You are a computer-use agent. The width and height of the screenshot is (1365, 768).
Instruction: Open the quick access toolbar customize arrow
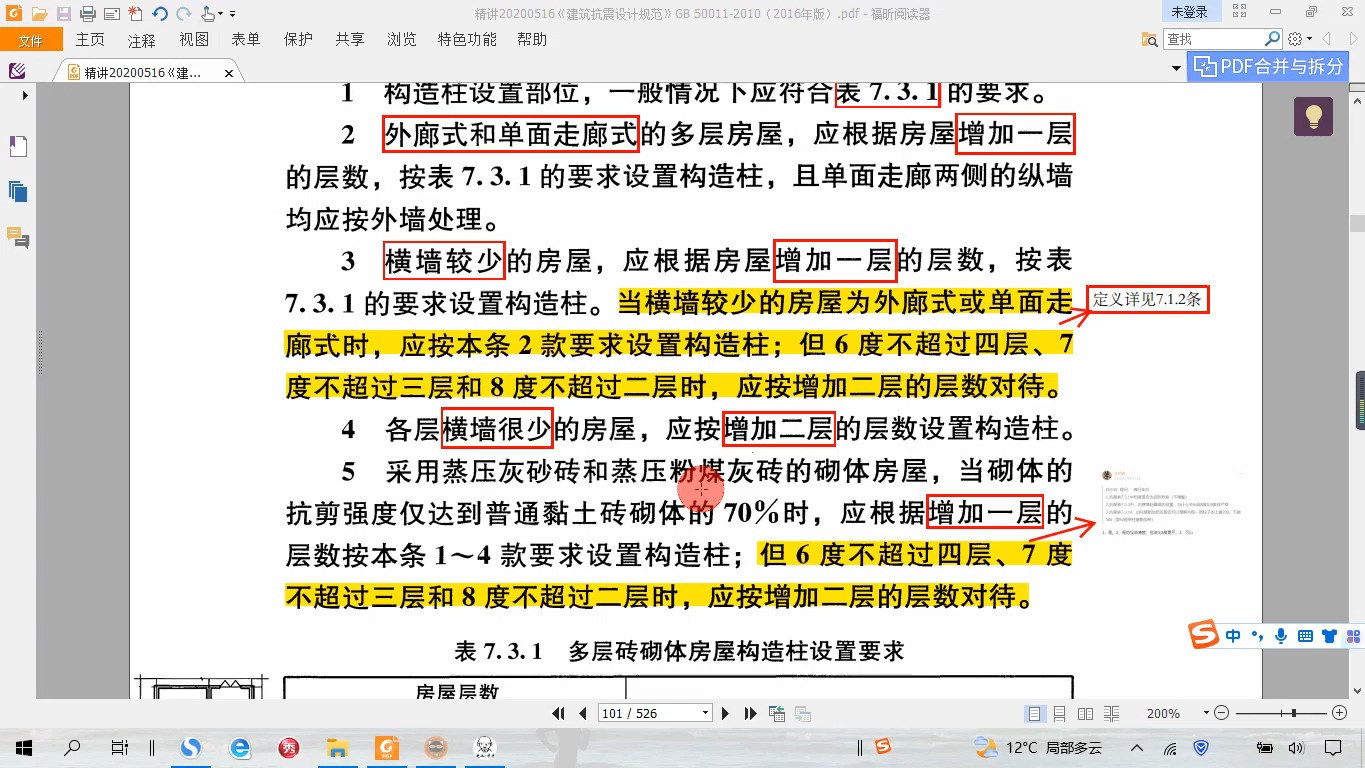point(233,14)
